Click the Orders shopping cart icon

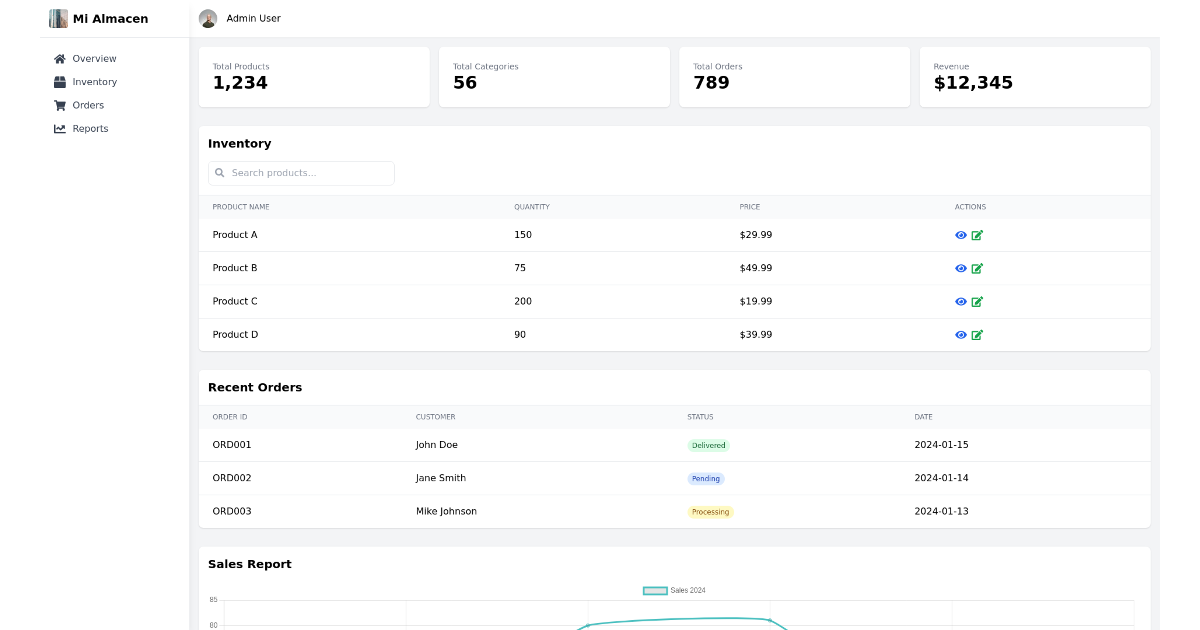click(x=60, y=105)
